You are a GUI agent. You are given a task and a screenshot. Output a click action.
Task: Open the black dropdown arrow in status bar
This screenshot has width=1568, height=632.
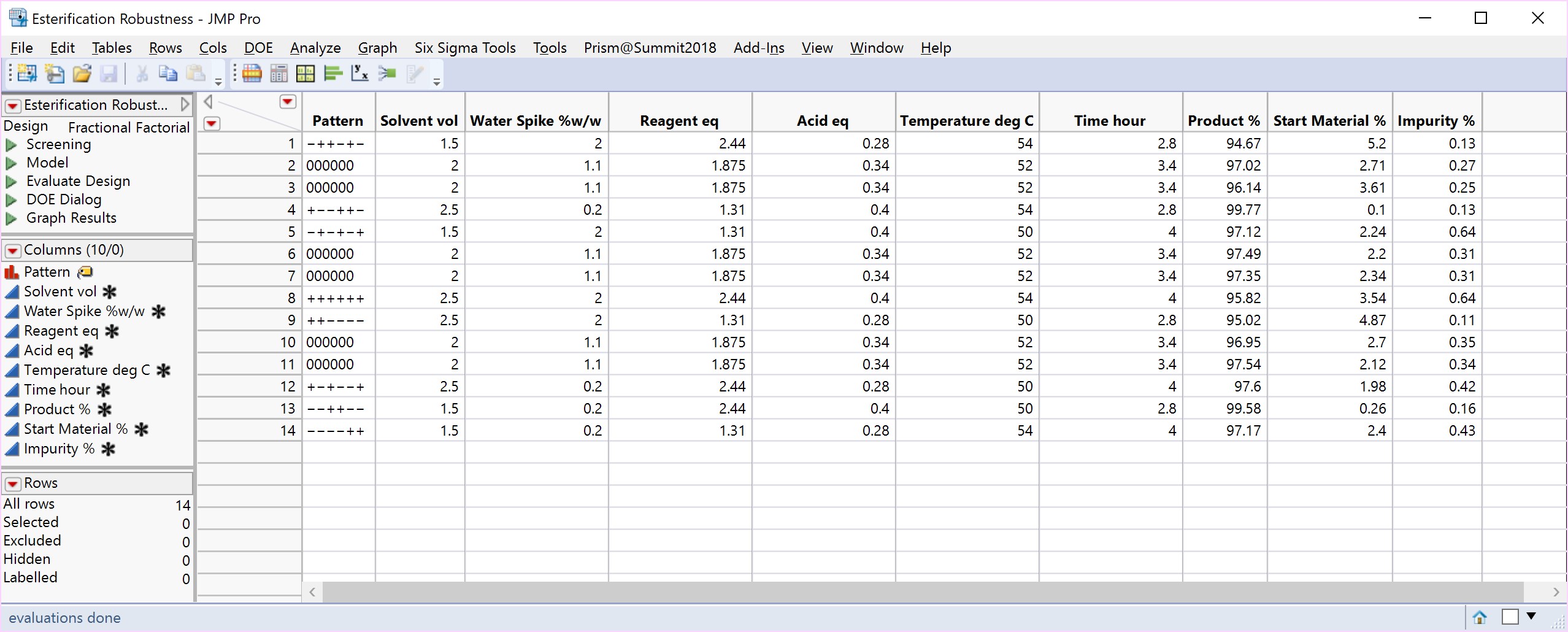click(x=1531, y=616)
